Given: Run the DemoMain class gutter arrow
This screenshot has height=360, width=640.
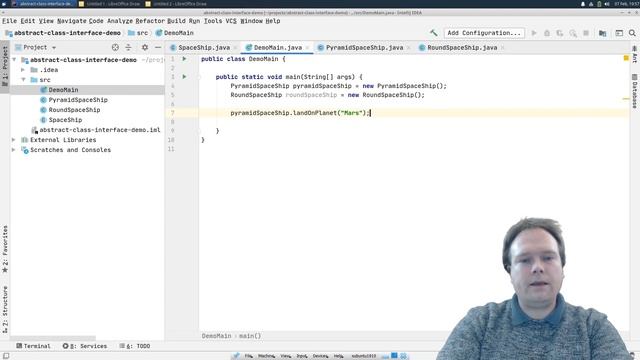Looking at the screenshot, I should point(184,59).
